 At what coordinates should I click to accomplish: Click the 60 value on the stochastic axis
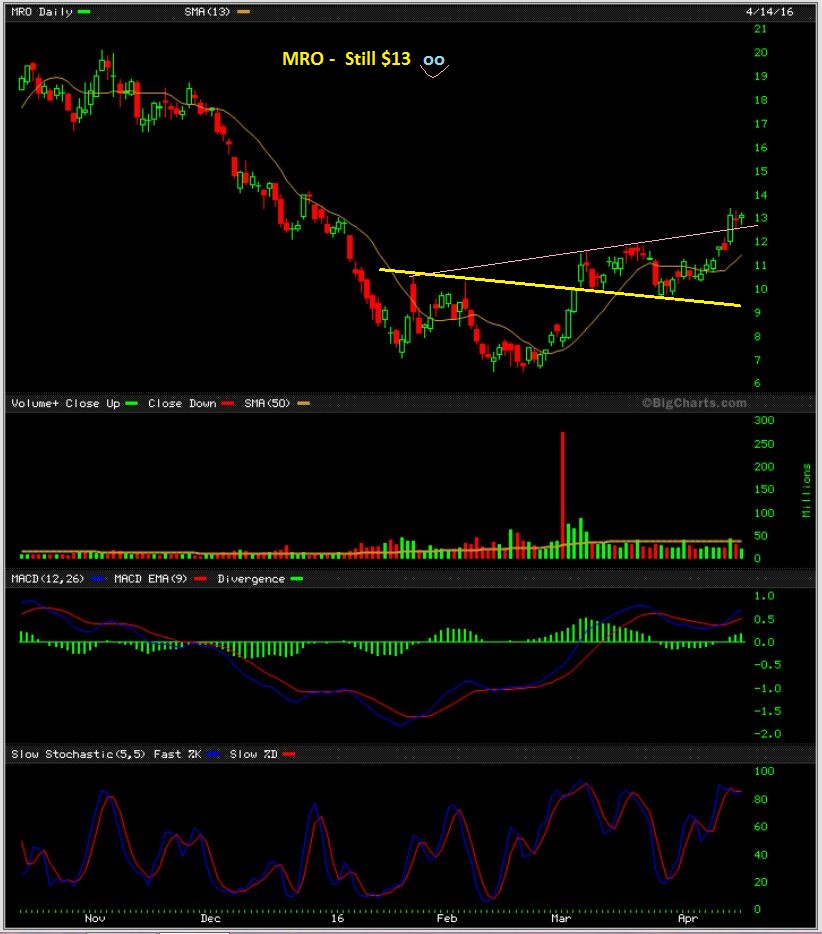(x=760, y=827)
